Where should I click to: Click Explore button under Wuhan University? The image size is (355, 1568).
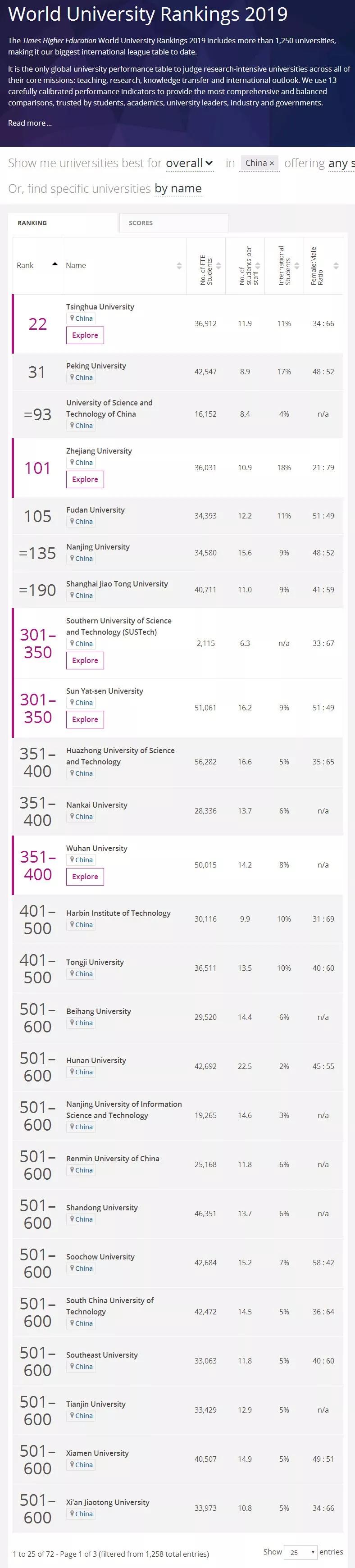85,877
